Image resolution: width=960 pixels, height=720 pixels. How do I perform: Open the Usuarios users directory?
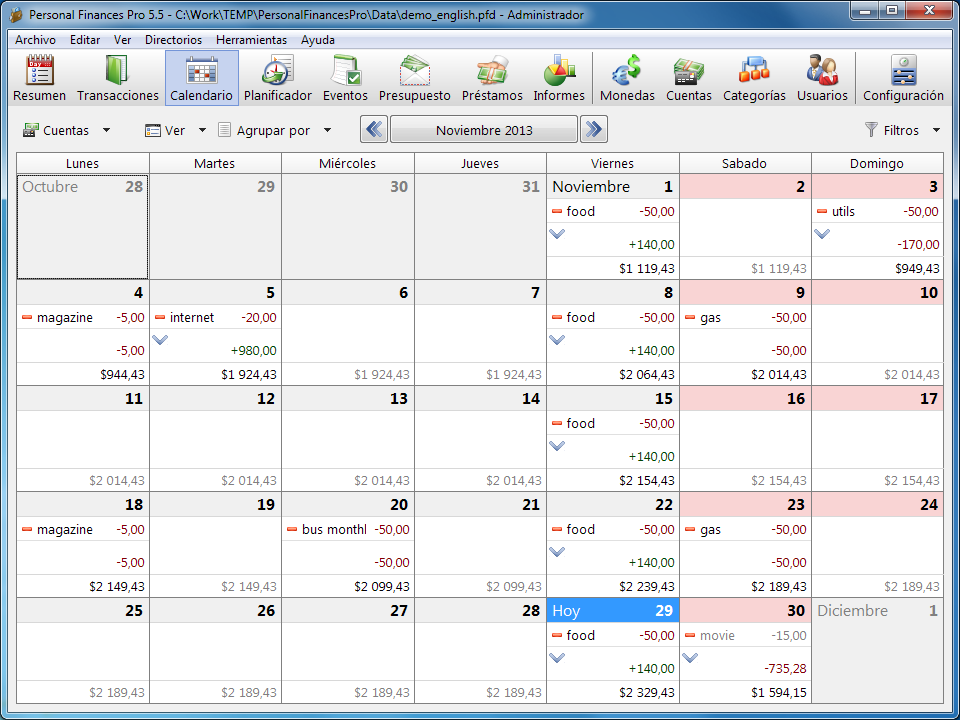822,78
